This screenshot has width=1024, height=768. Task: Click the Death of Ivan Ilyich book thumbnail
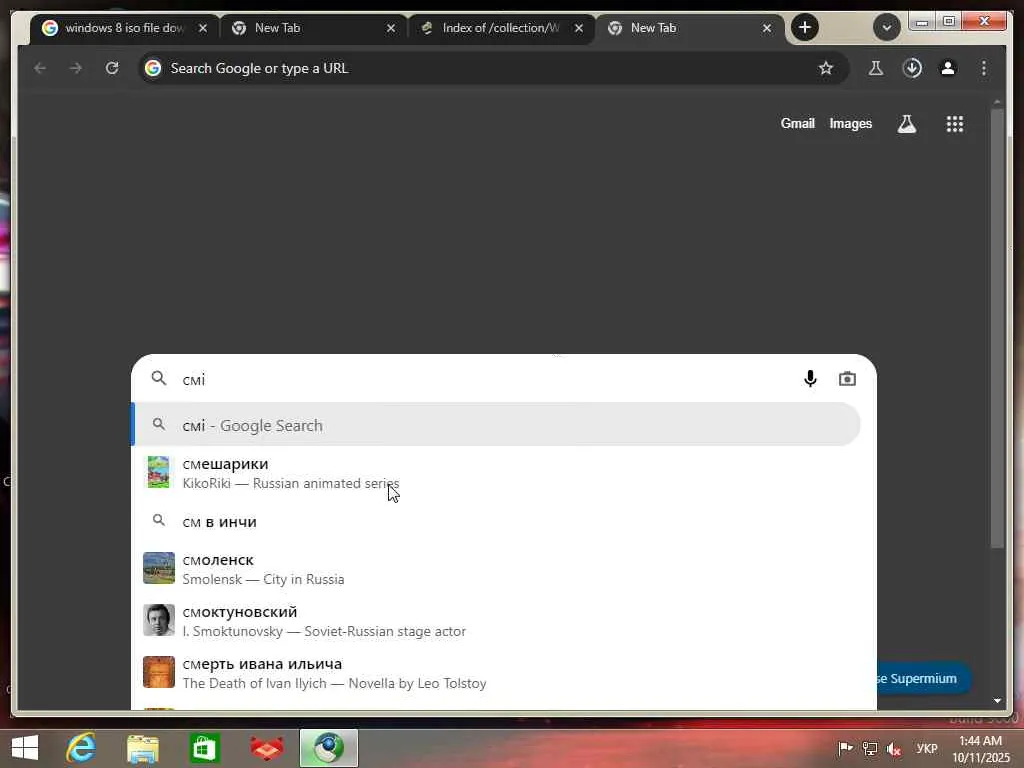[159, 672]
